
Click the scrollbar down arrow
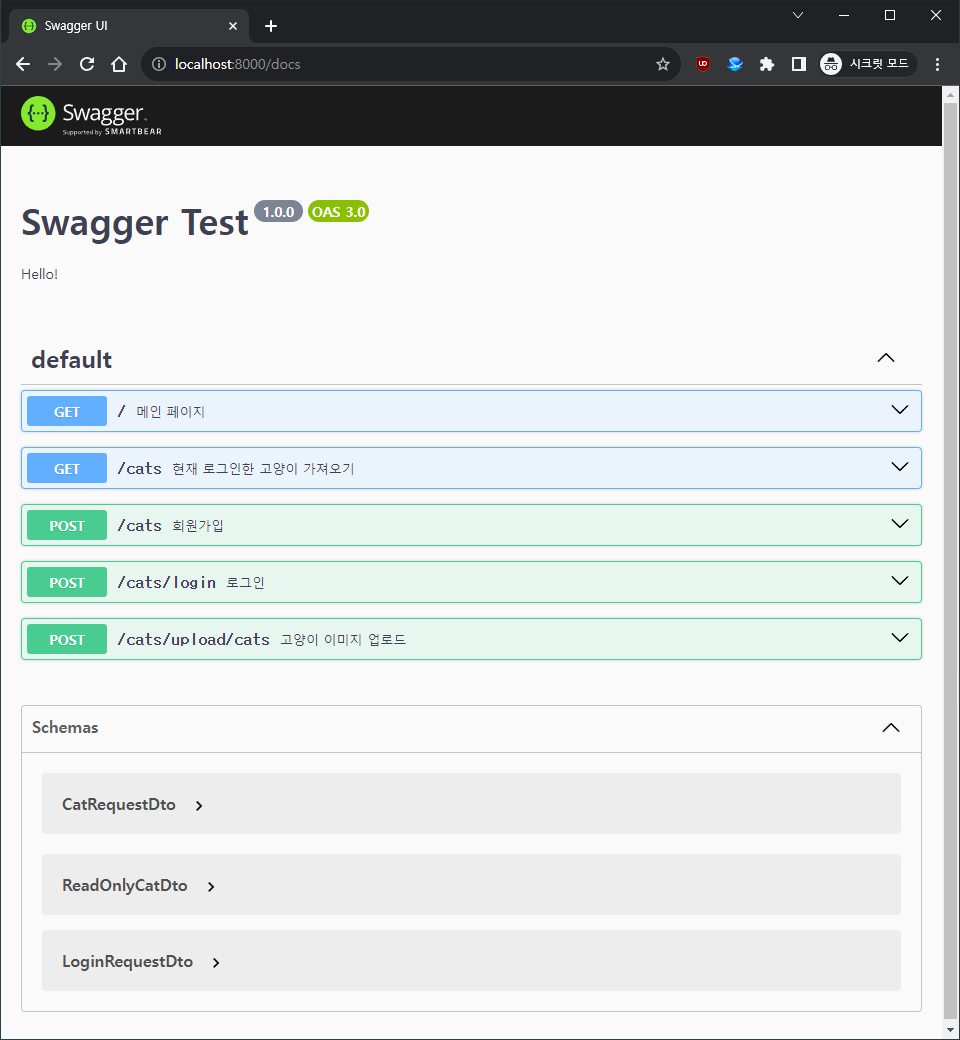point(951,1031)
